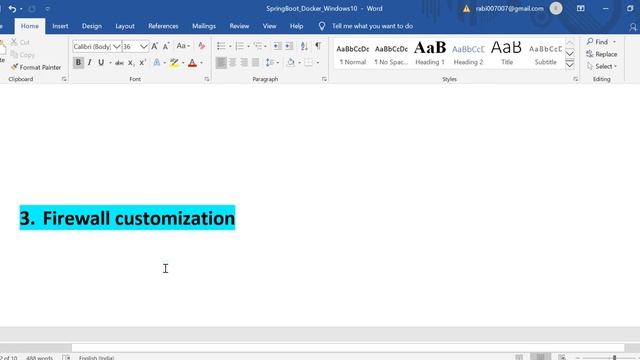Apply the Heading 2 style
Image resolution: width=640 pixels, height=360 pixels.
[468, 54]
